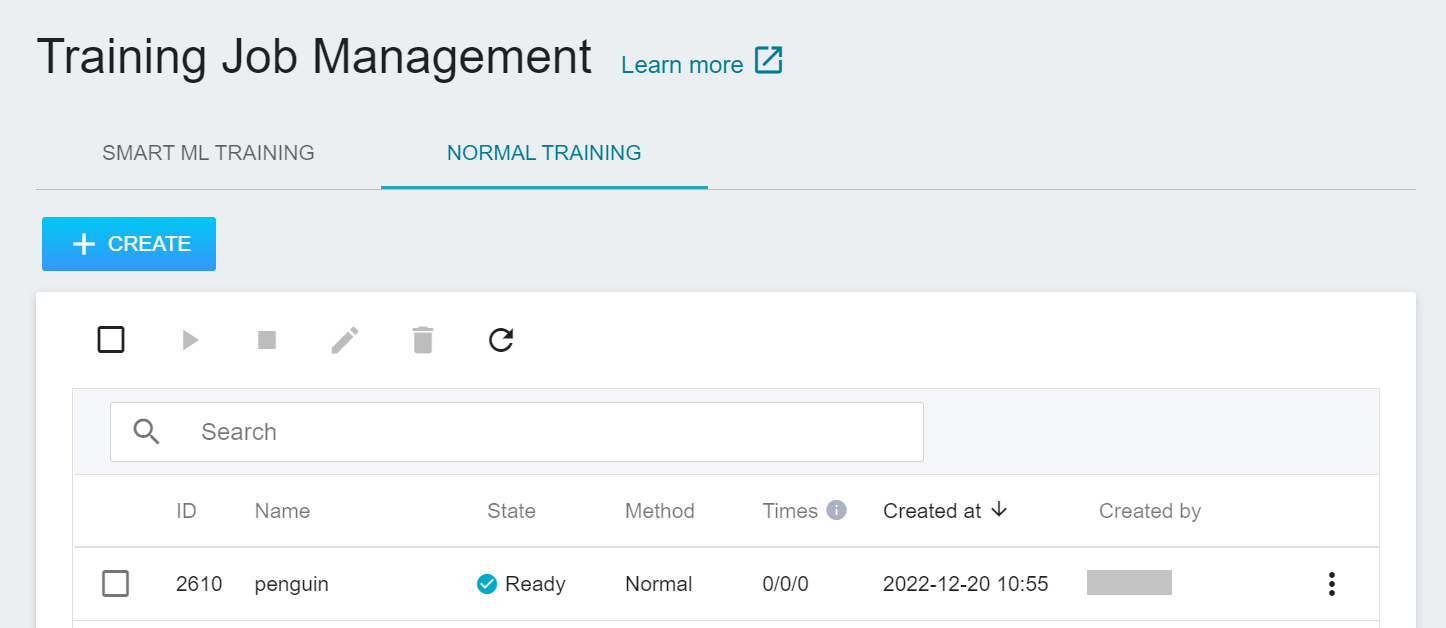
Task: Click the start (play) job icon
Action: [190, 341]
